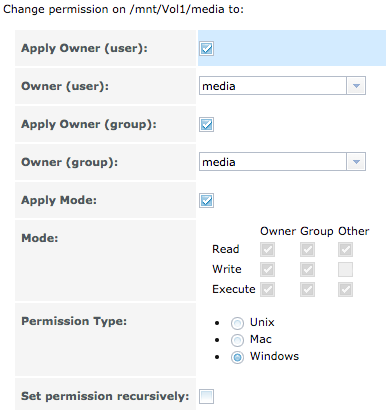Select the Windows permission type
The width and height of the screenshot is (390, 410).
tap(237, 357)
